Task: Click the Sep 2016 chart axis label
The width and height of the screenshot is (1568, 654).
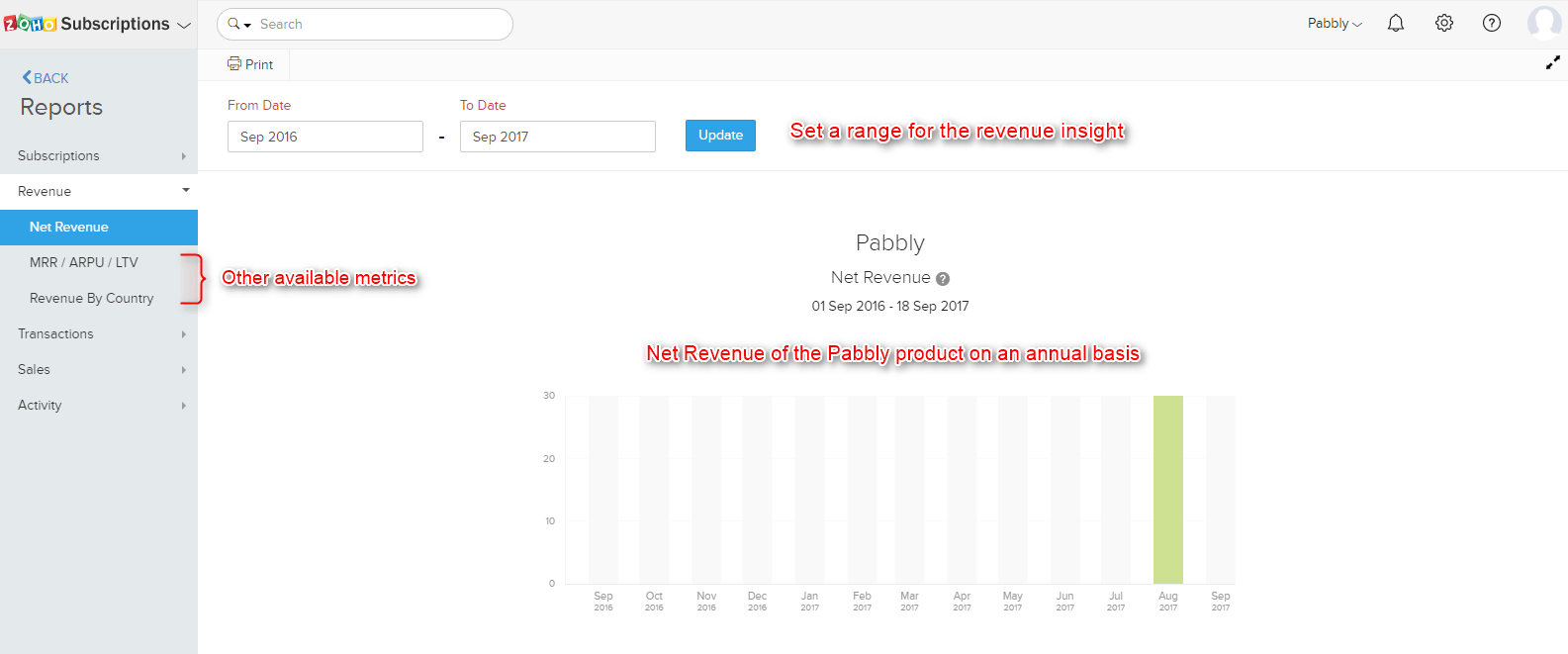Action: (x=603, y=601)
